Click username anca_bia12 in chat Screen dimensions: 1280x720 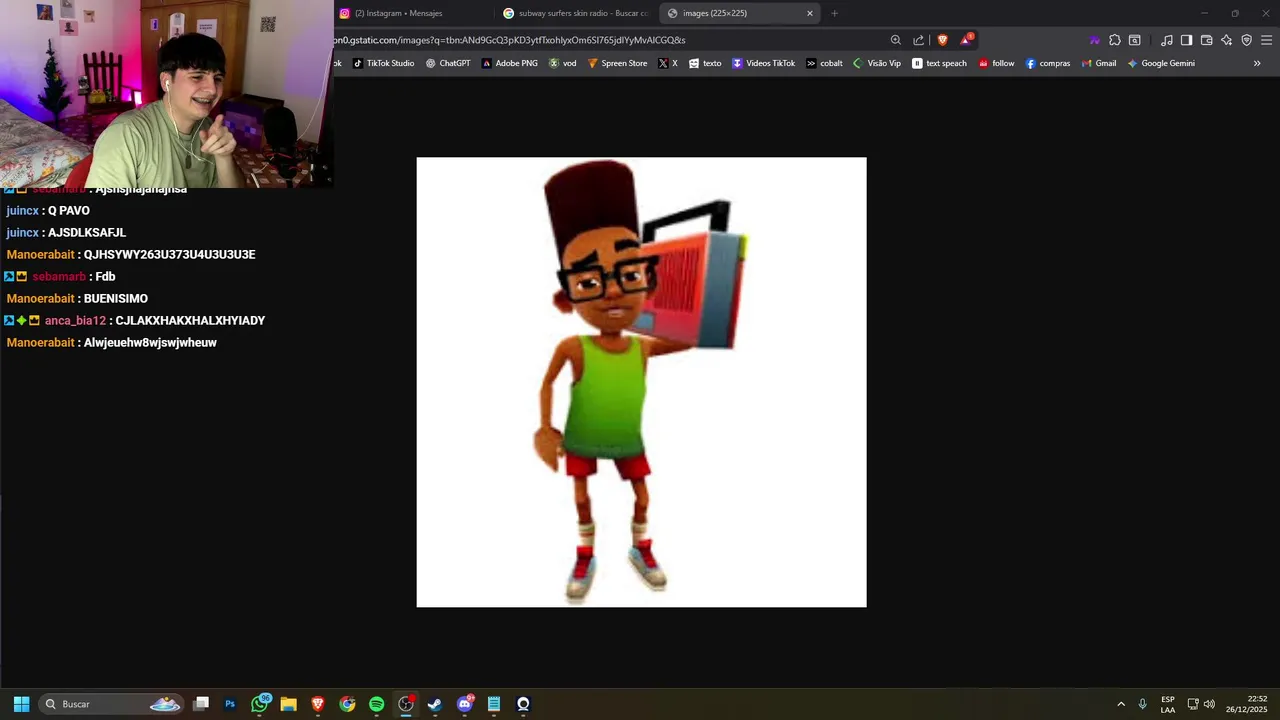(75, 320)
